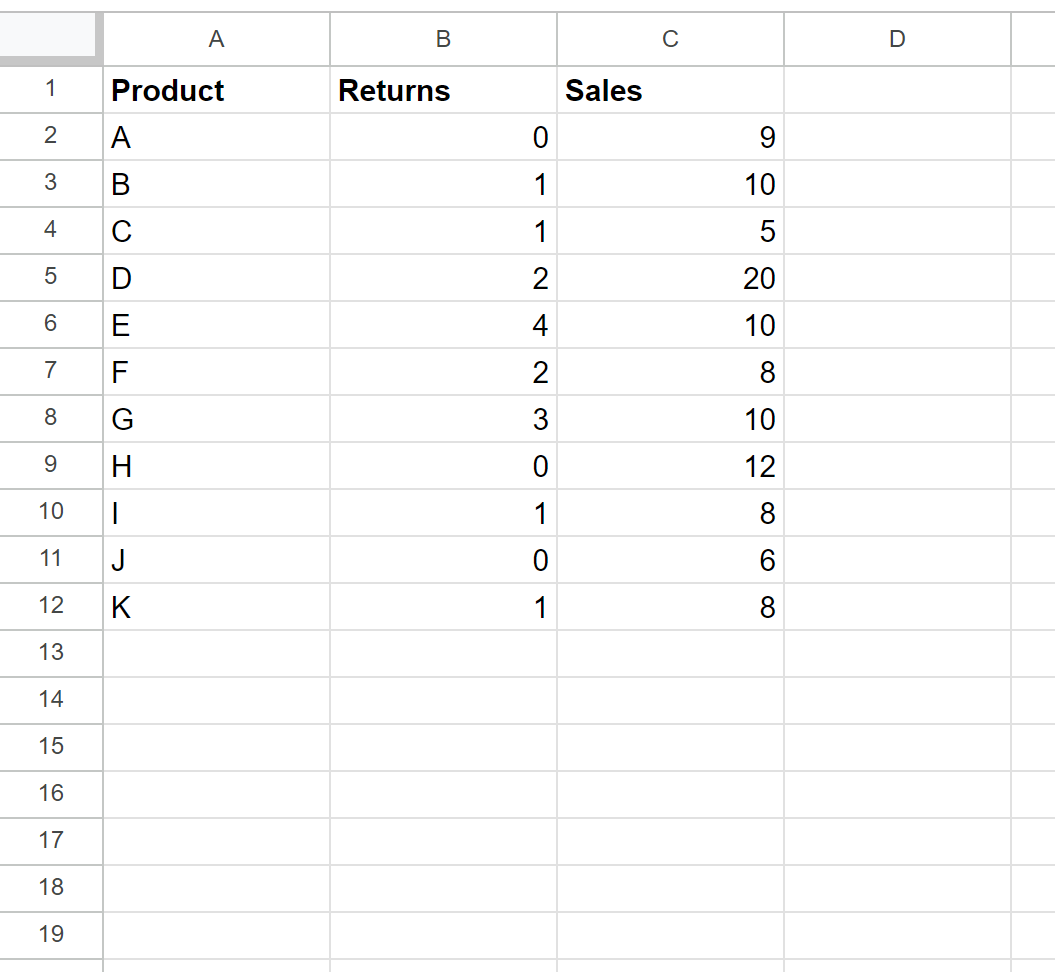Select column D header
The height and width of the screenshot is (972, 1055).
pyautogui.click(x=897, y=39)
